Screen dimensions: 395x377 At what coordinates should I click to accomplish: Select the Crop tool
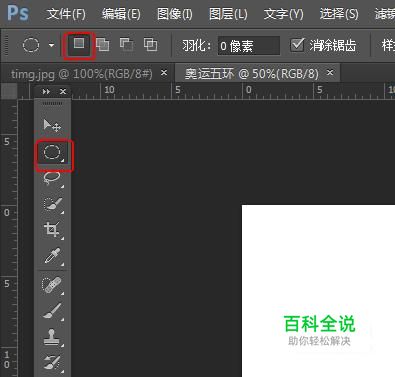(52, 229)
